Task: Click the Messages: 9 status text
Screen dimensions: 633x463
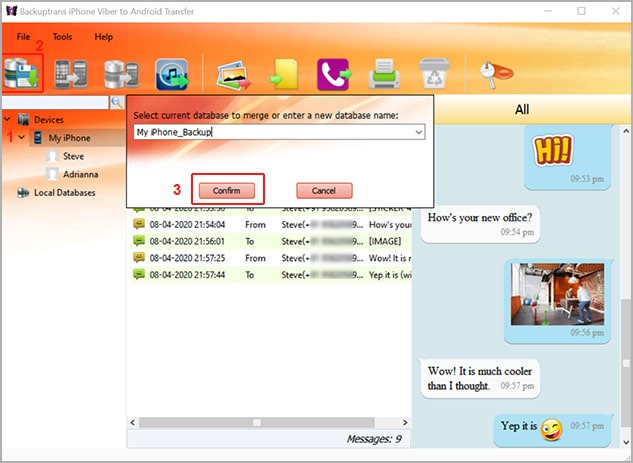Action: [x=374, y=439]
